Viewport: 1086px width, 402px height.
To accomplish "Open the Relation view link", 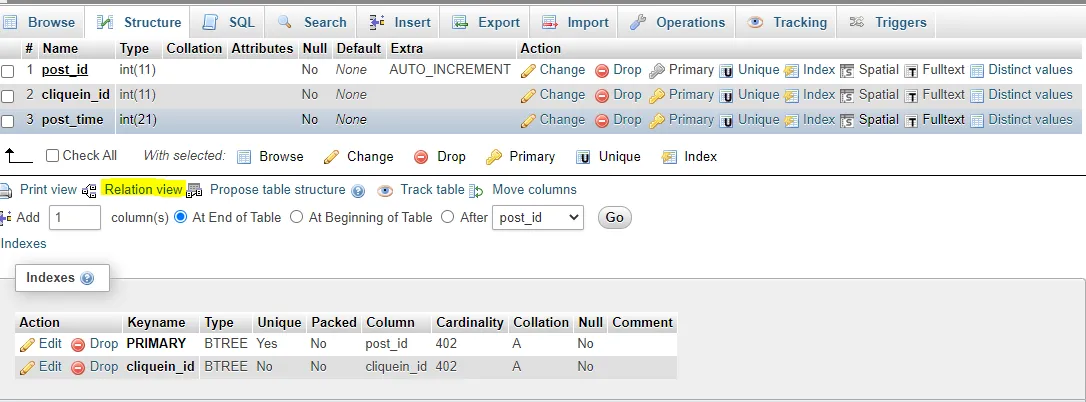I will pyautogui.click(x=143, y=189).
